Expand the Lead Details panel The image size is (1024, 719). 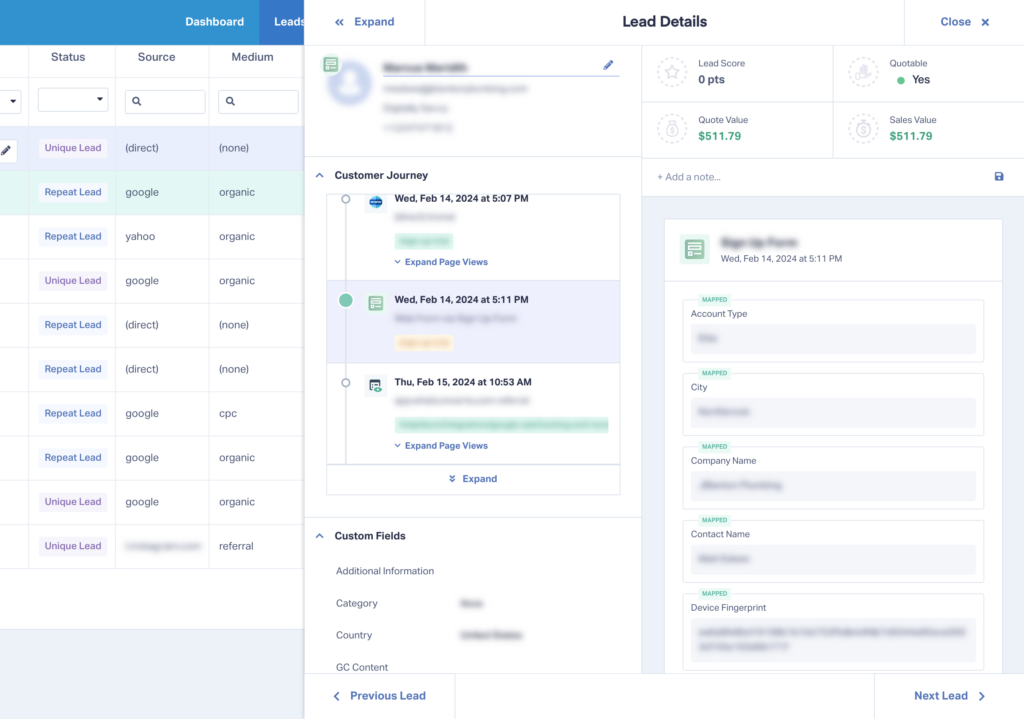pos(364,22)
